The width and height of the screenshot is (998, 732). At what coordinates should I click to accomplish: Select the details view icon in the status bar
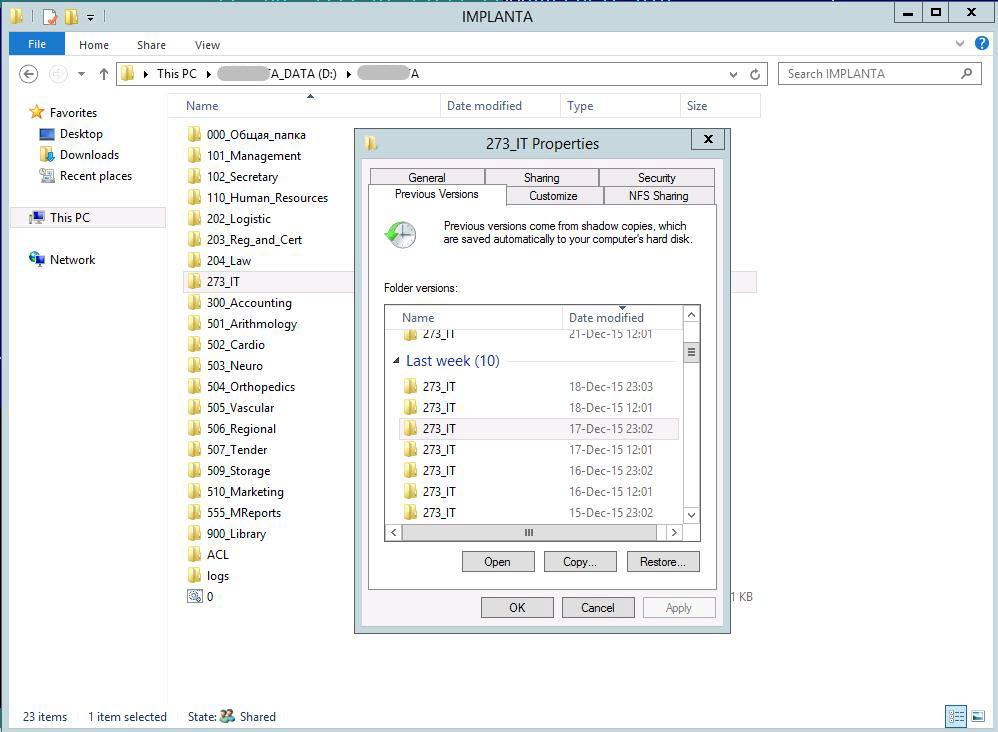956,716
